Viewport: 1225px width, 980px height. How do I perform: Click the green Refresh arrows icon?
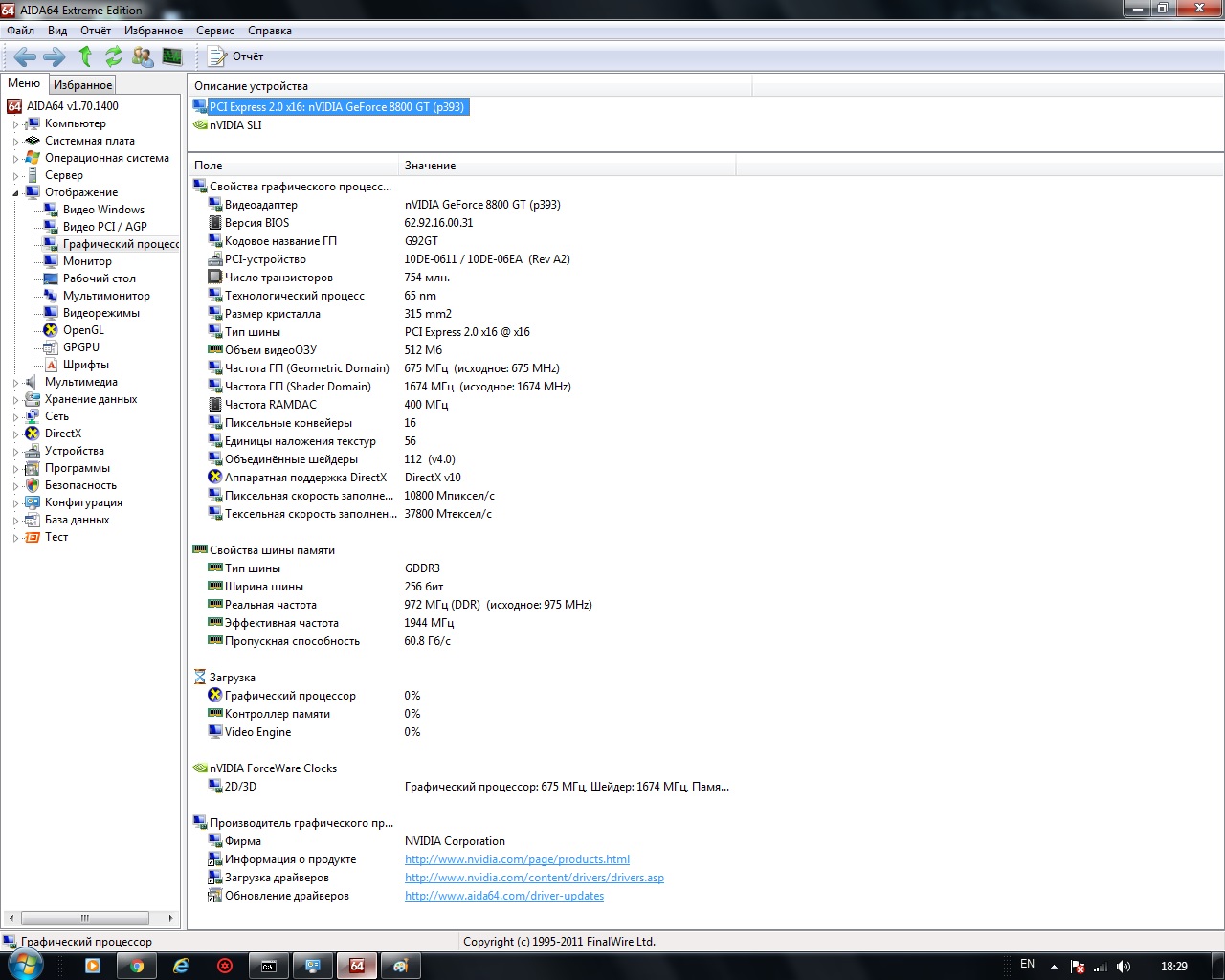click(114, 56)
